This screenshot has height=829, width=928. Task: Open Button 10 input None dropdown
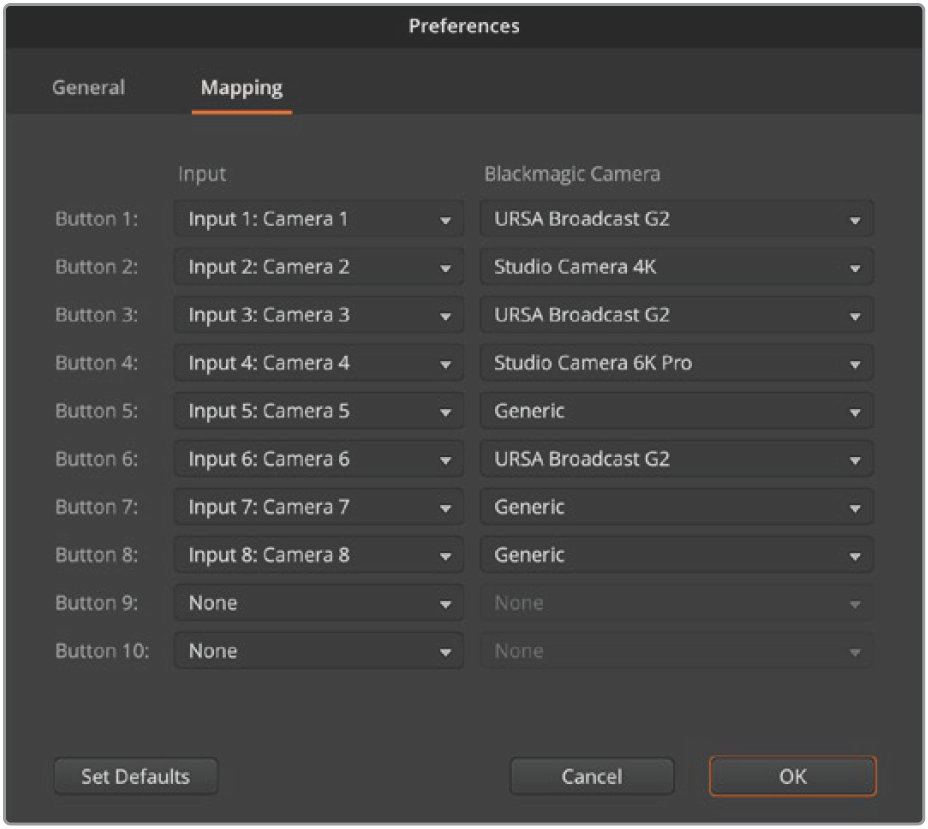tap(319, 650)
